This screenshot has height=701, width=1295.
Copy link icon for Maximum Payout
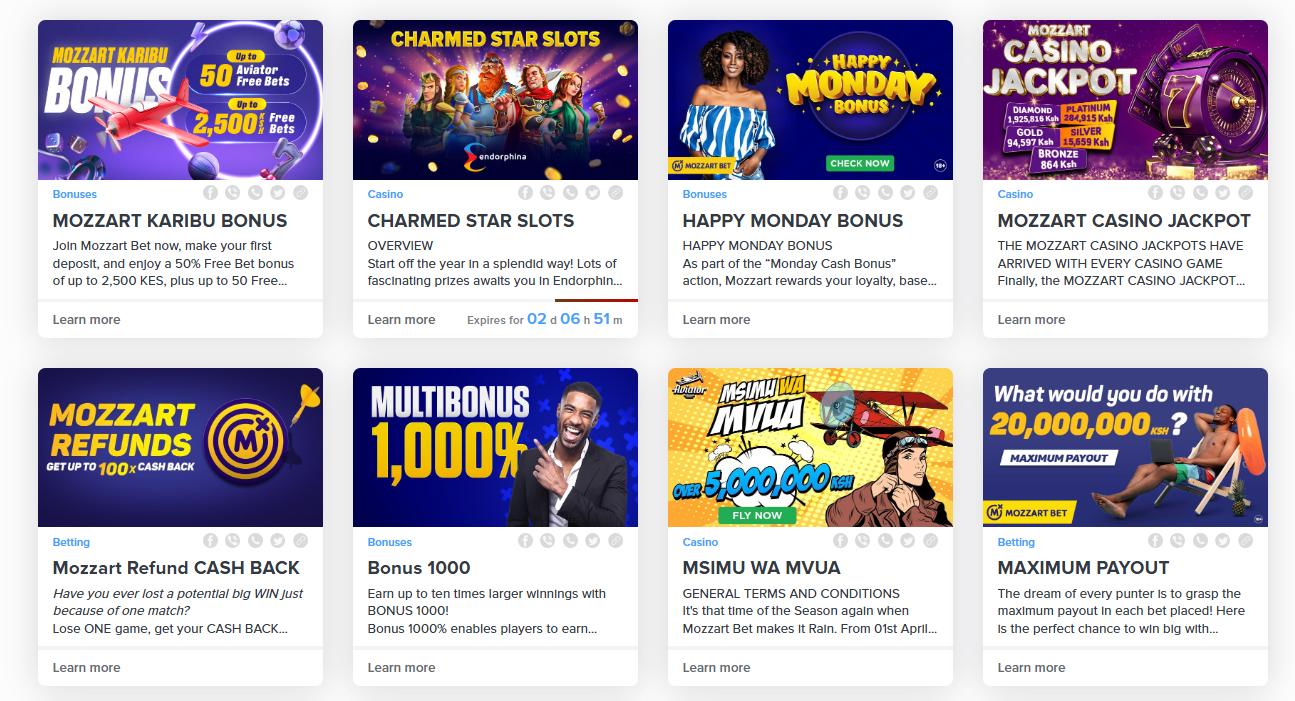[x=1245, y=541]
